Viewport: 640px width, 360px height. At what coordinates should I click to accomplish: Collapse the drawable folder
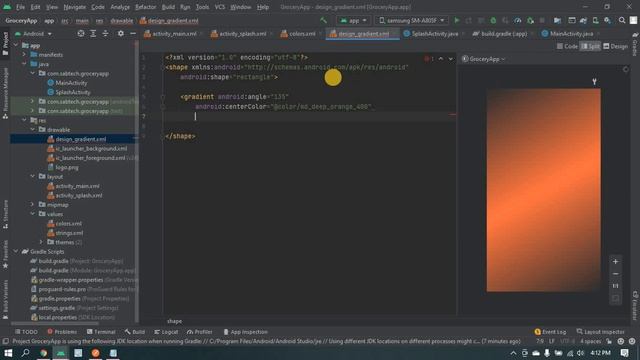pyautogui.click(x=33, y=130)
